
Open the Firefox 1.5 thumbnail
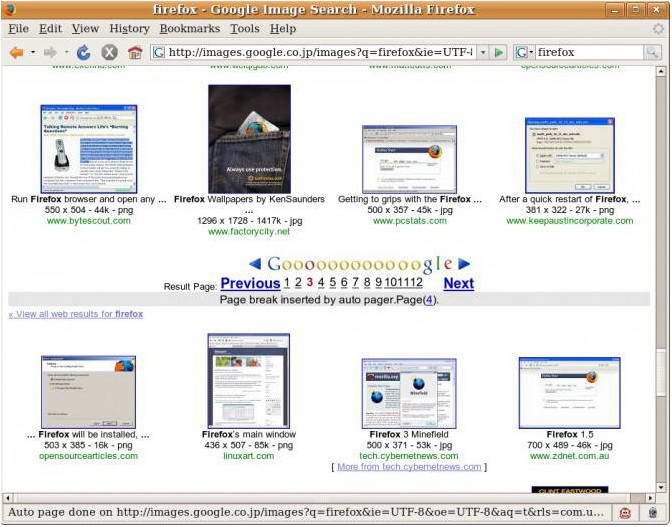[x=570, y=393]
